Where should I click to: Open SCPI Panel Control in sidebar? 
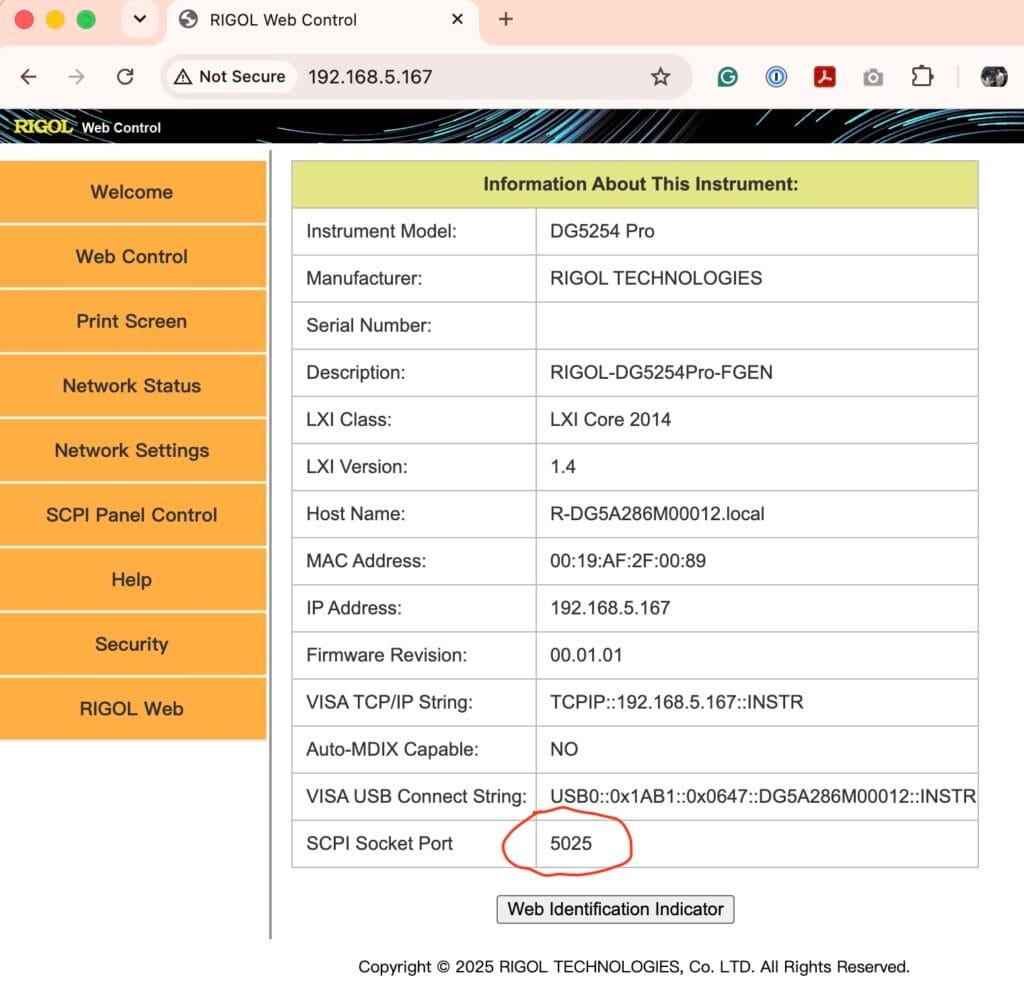(x=133, y=515)
